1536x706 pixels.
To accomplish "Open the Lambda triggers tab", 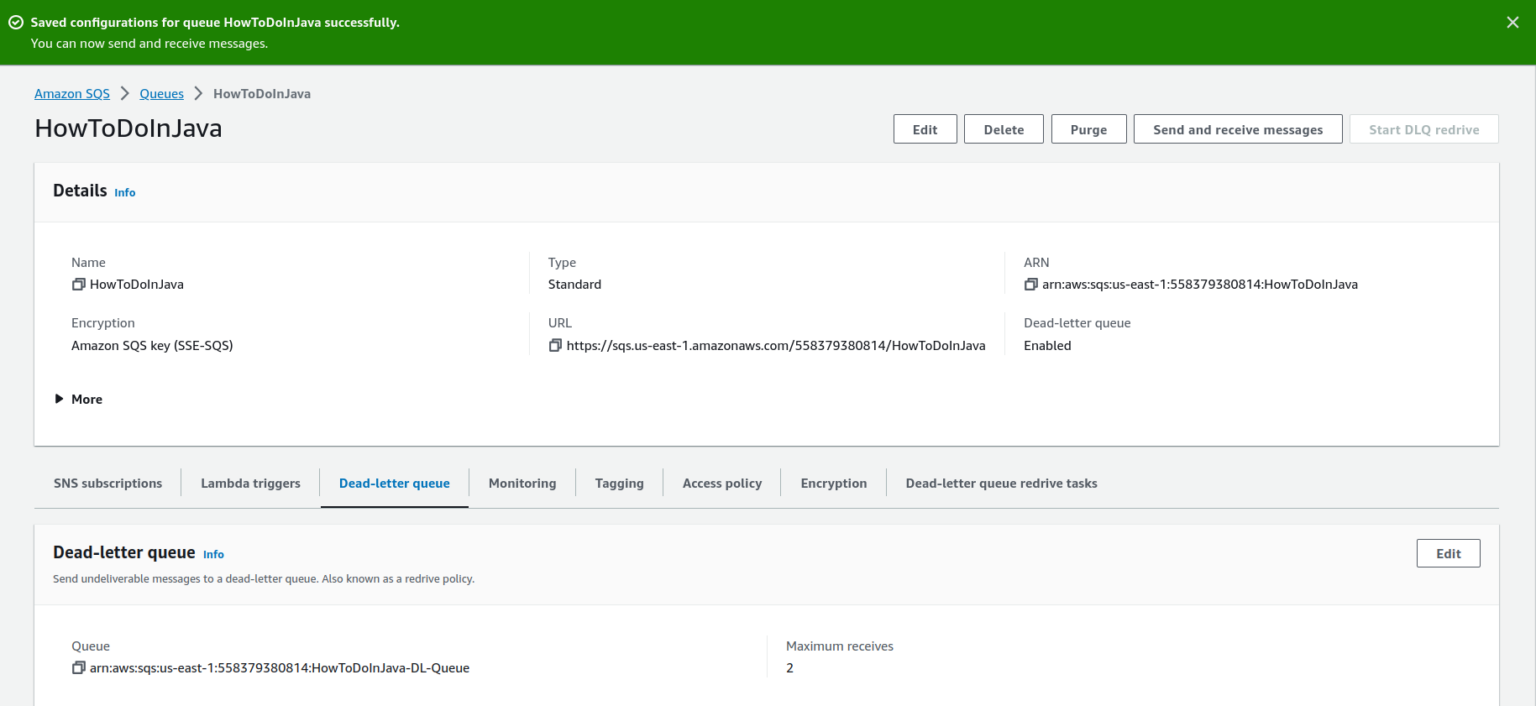I will (250, 483).
